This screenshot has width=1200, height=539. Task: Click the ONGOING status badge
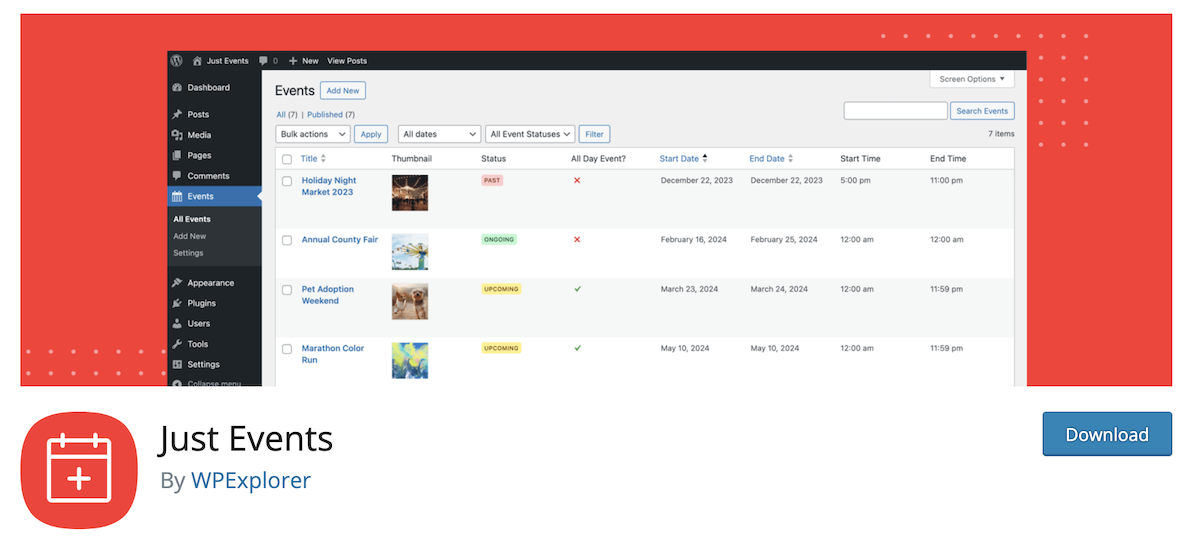pyautogui.click(x=499, y=240)
